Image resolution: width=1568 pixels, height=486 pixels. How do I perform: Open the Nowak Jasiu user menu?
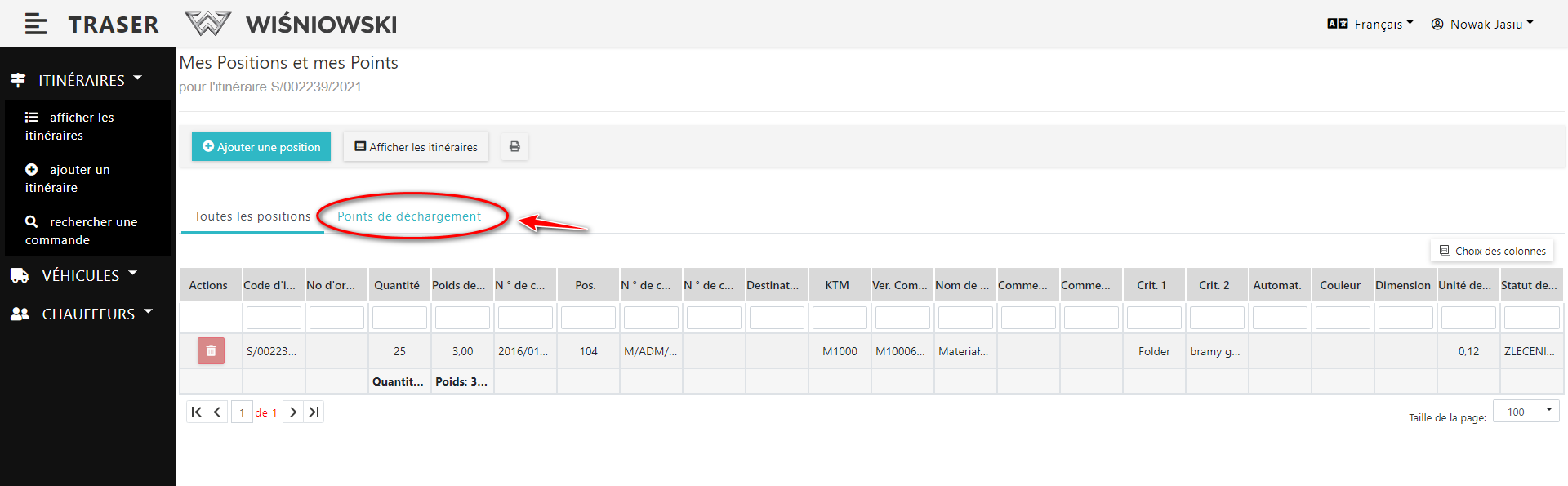click(1482, 25)
